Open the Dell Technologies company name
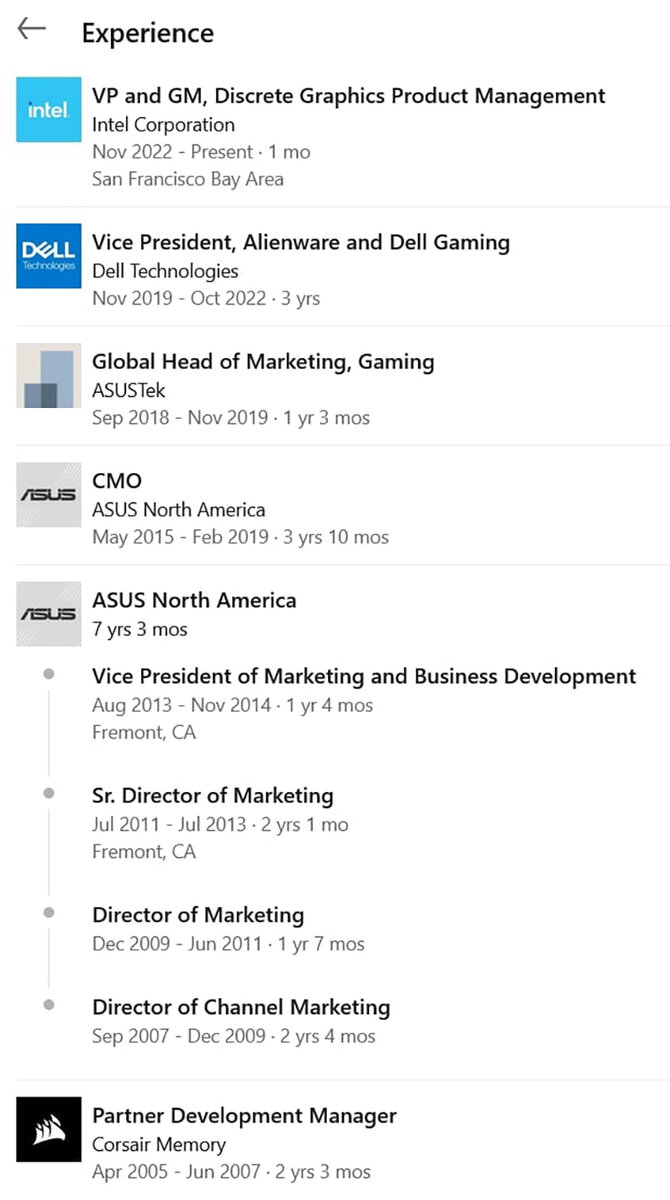This screenshot has width=670, height=1200. [x=165, y=271]
